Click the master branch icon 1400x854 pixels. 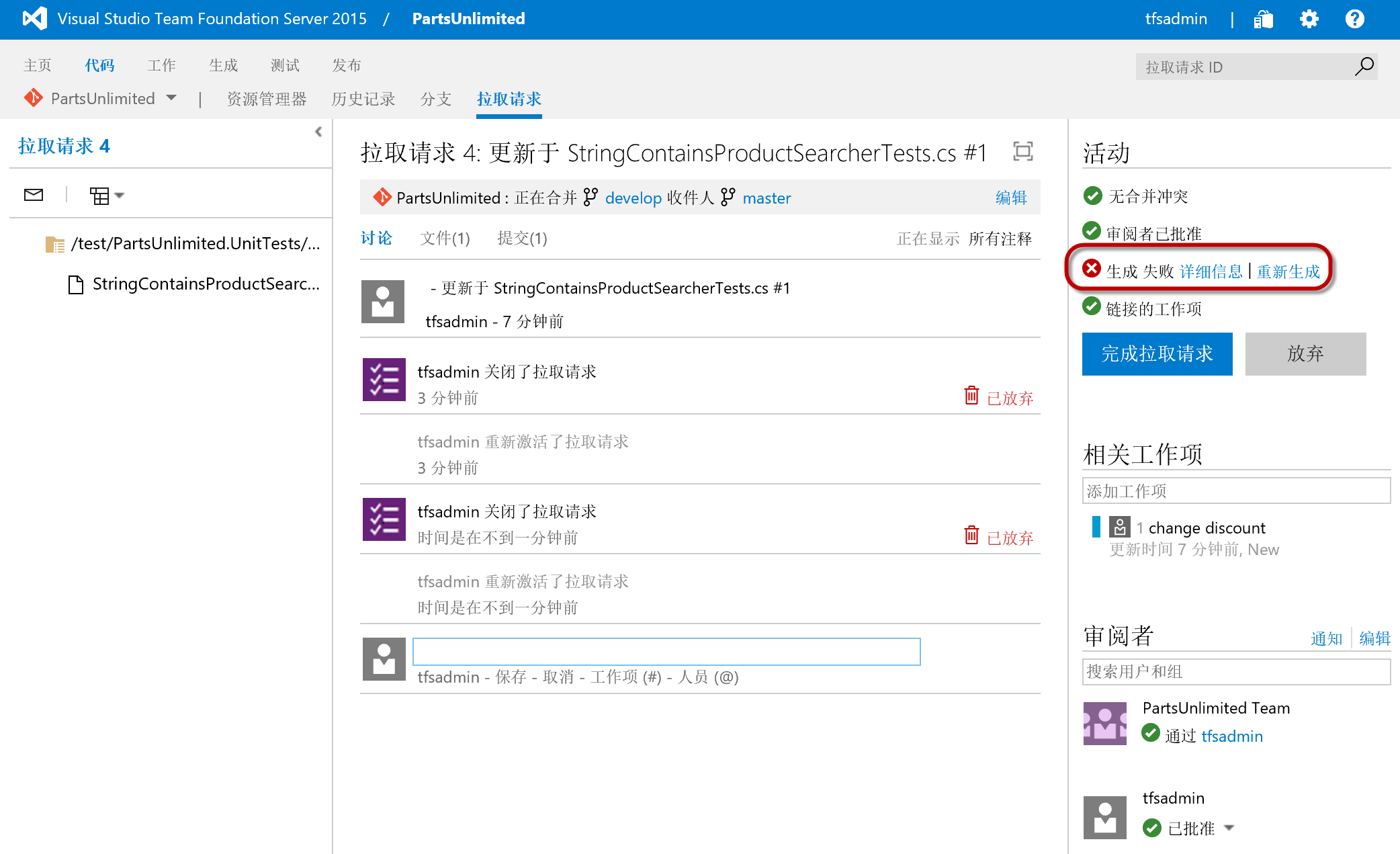pos(728,197)
